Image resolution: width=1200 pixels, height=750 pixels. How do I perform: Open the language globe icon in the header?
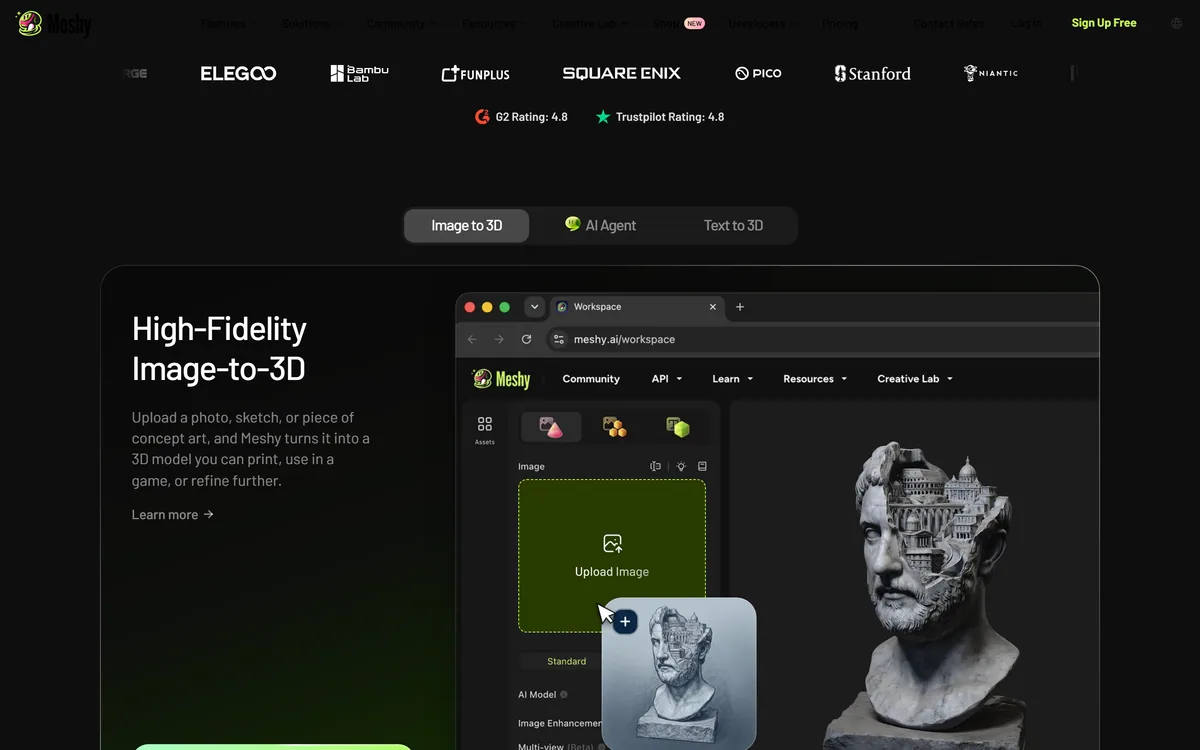1176,23
